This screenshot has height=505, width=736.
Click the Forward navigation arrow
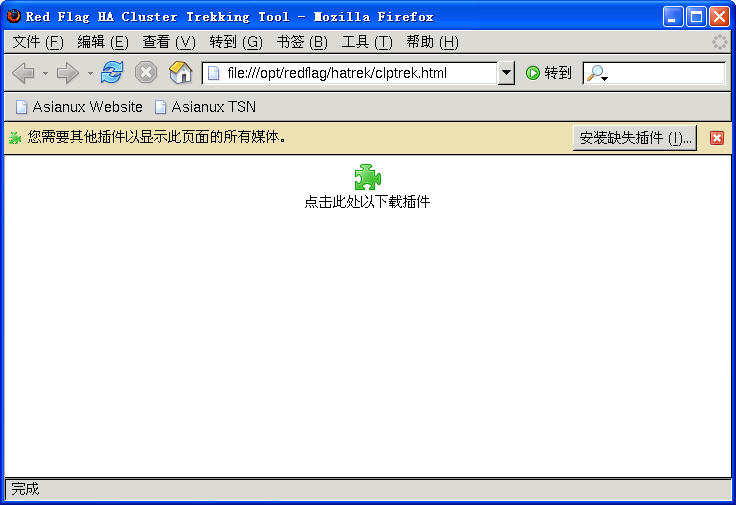67,73
